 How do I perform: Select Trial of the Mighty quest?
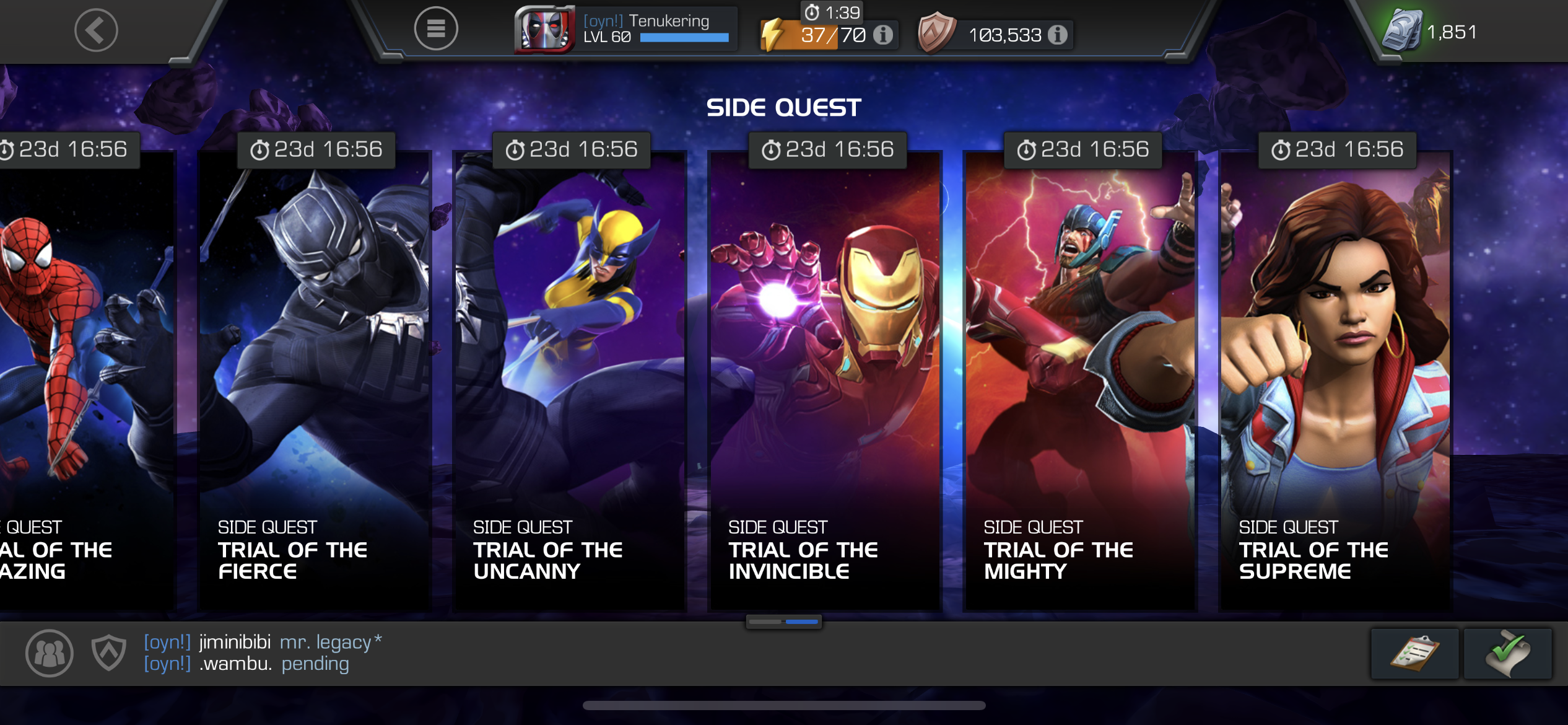pos(1081,381)
